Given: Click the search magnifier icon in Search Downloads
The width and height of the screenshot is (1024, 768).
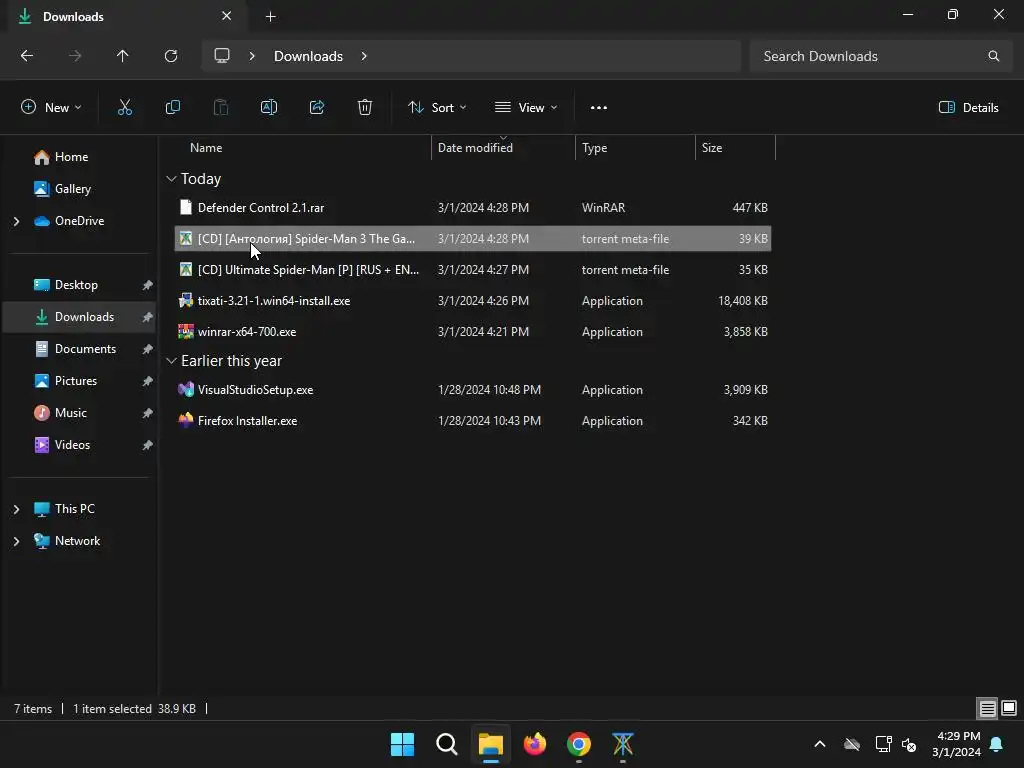Looking at the screenshot, I should tap(993, 56).
